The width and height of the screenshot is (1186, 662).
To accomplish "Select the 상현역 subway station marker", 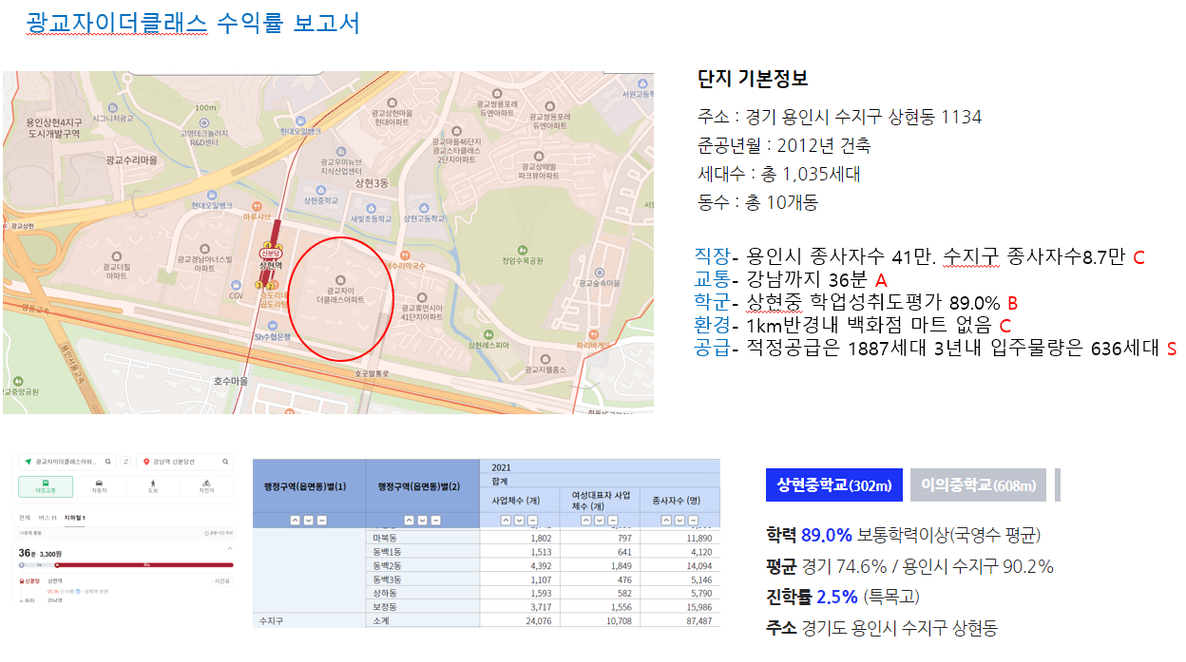I will coord(270,253).
